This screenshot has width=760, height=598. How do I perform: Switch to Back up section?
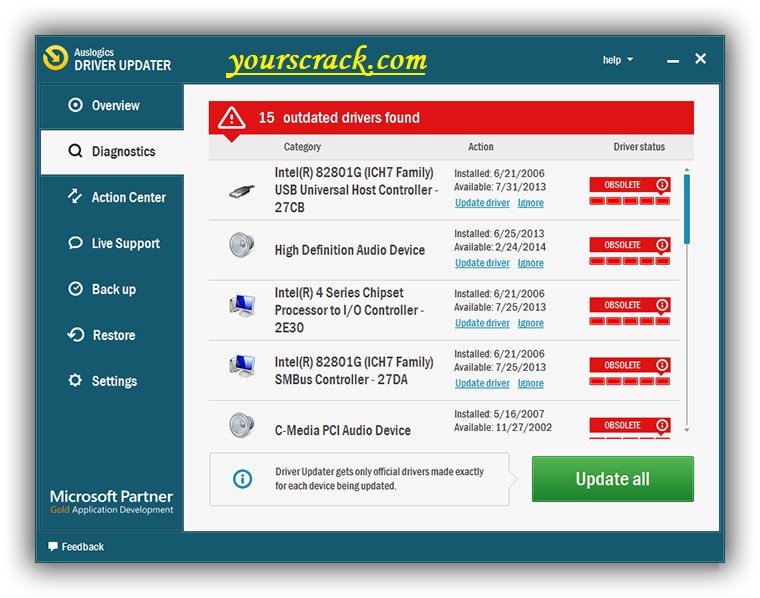tap(112, 289)
